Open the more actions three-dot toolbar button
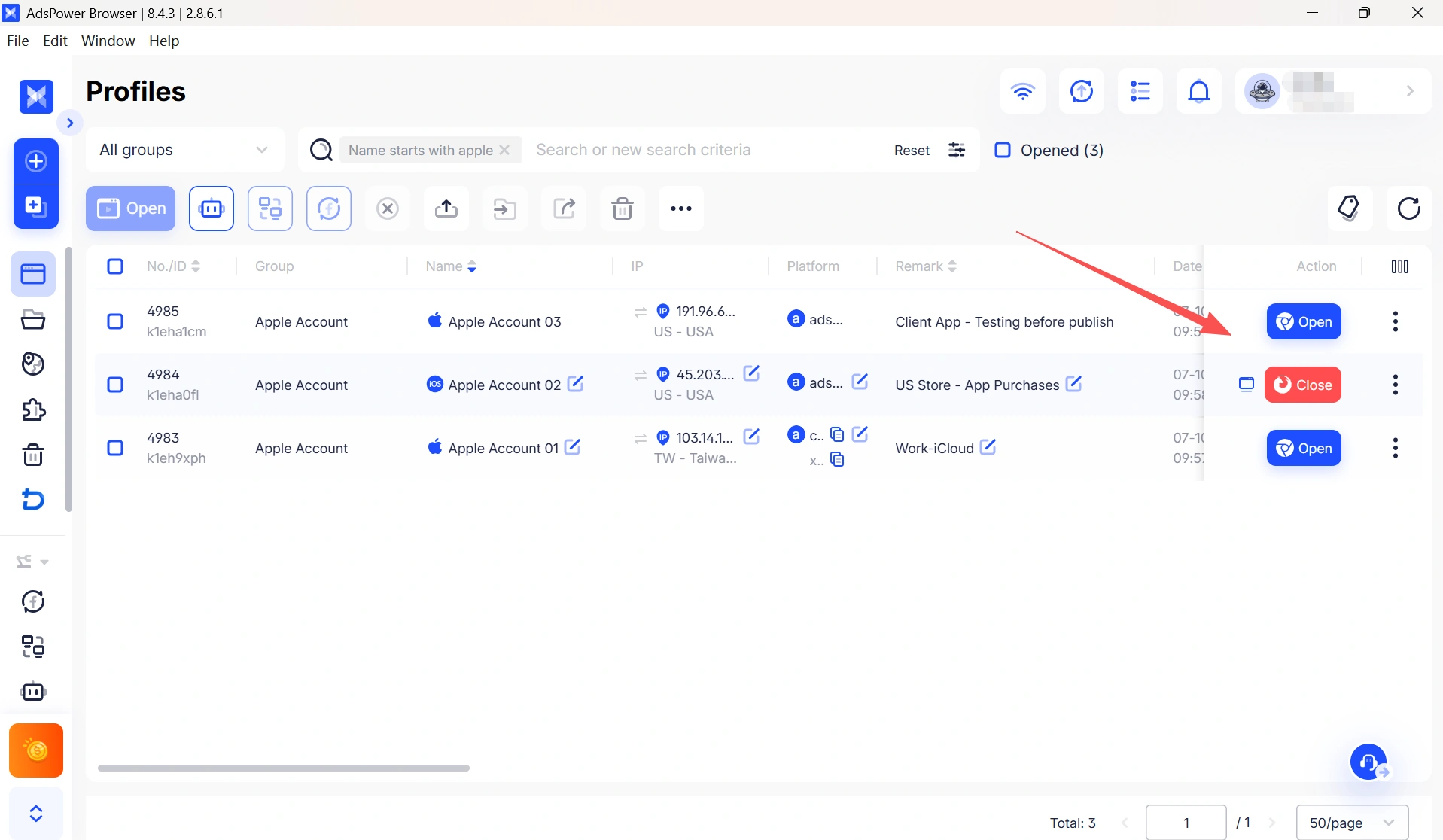This screenshot has height=840, width=1443. (x=681, y=208)
